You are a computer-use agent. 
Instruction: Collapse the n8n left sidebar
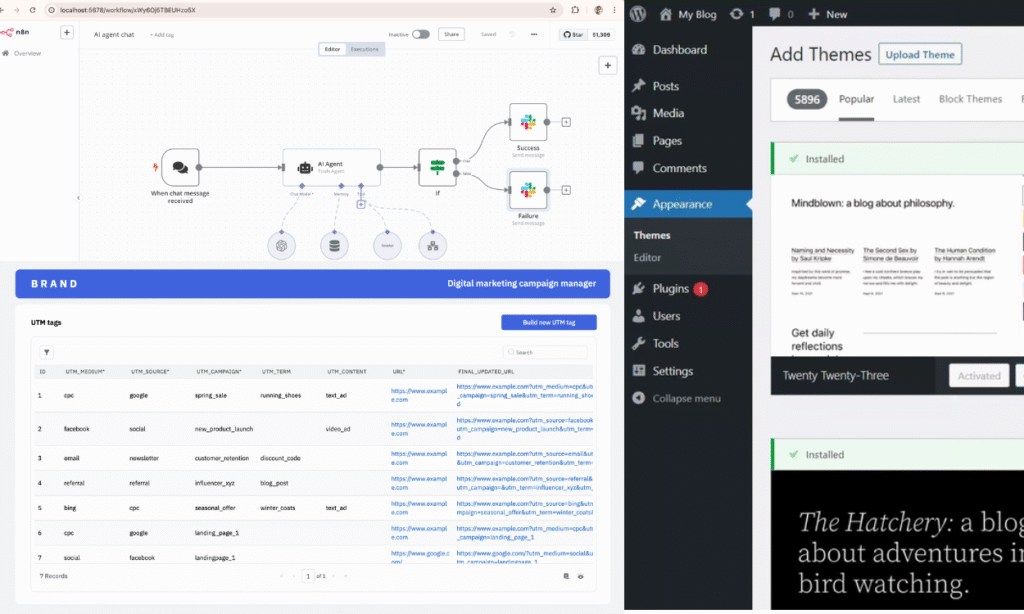point(78,198)
